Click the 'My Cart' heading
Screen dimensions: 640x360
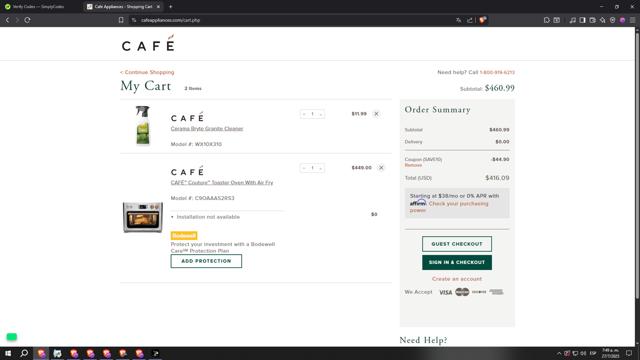pos(146,86)
